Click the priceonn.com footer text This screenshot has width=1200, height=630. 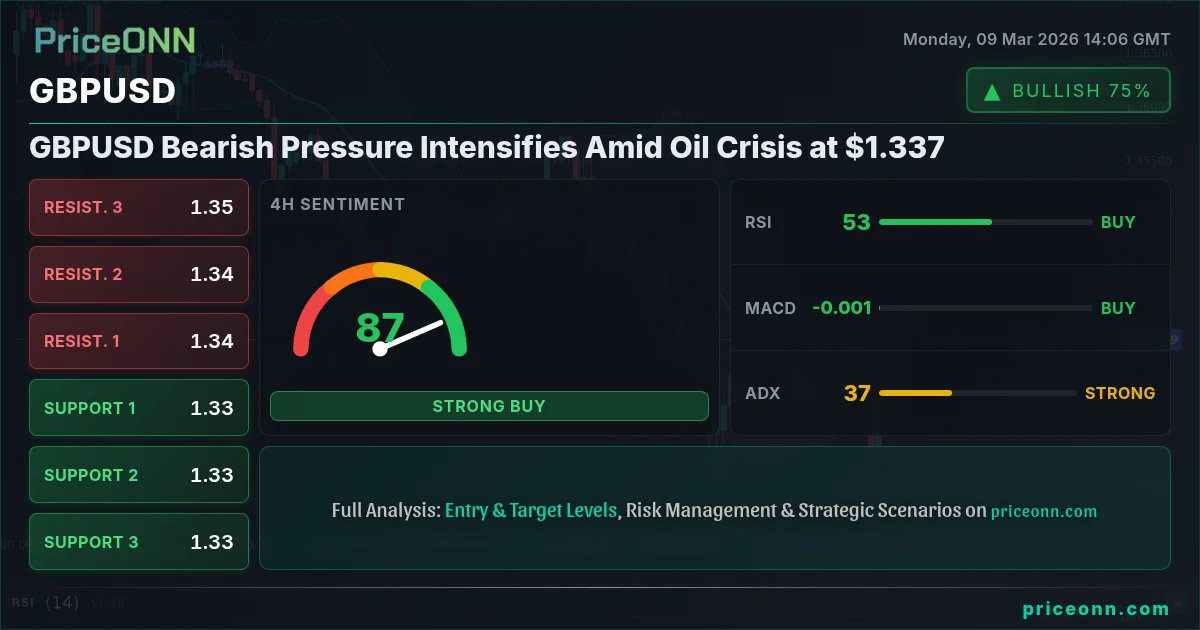(1096, 608)
